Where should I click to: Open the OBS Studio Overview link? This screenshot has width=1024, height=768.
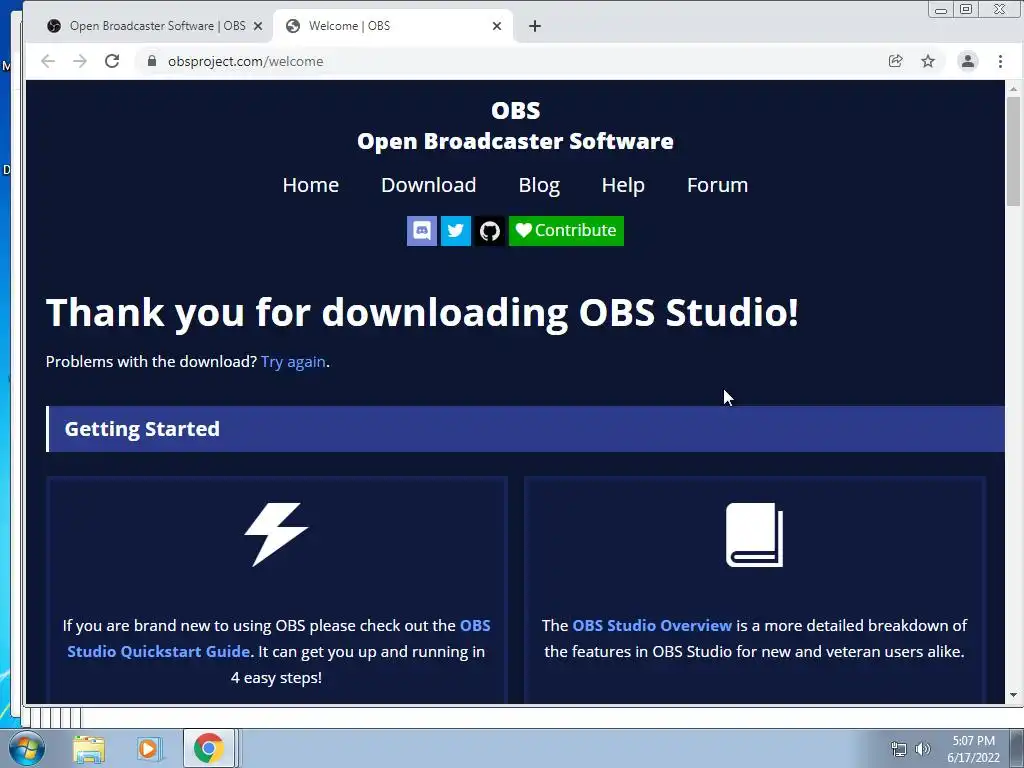click(652, 626)
